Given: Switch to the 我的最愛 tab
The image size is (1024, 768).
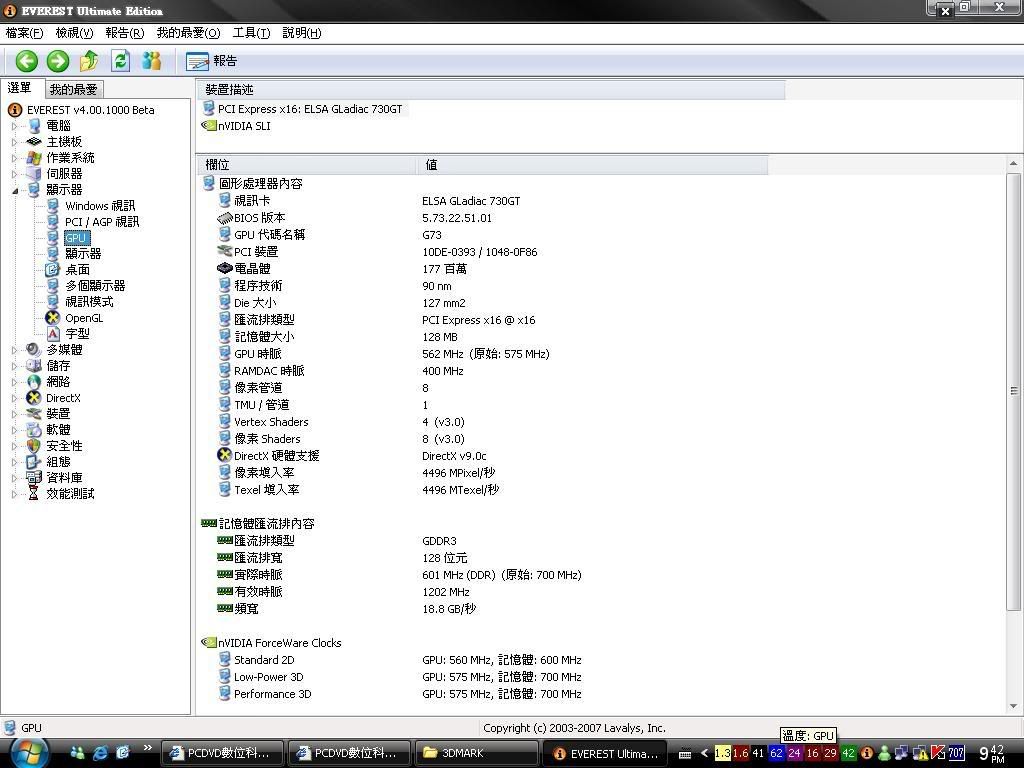Looking at the screenshot, I should click(74, 89).
